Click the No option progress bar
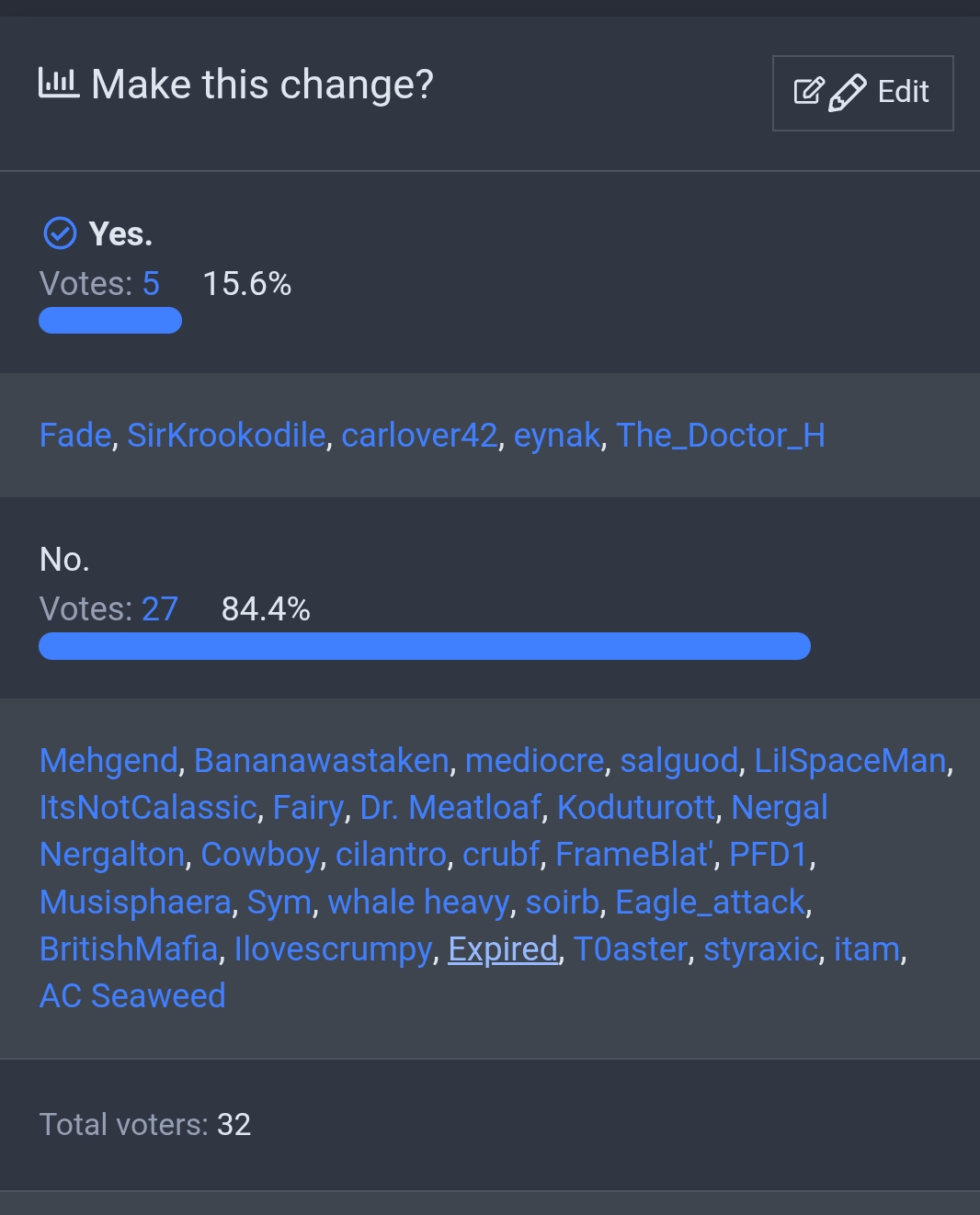 424,646
